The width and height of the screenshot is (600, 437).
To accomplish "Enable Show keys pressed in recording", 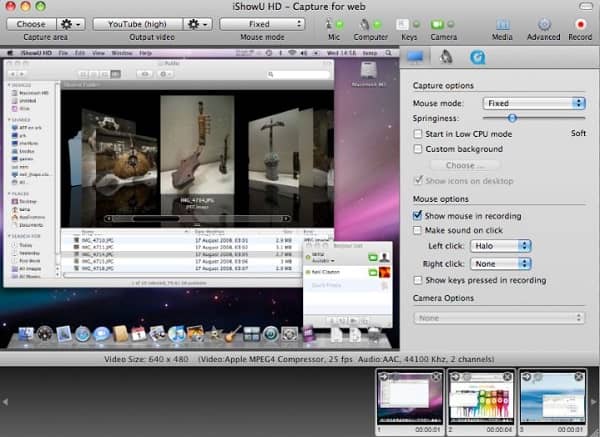I will pos(418,280).
